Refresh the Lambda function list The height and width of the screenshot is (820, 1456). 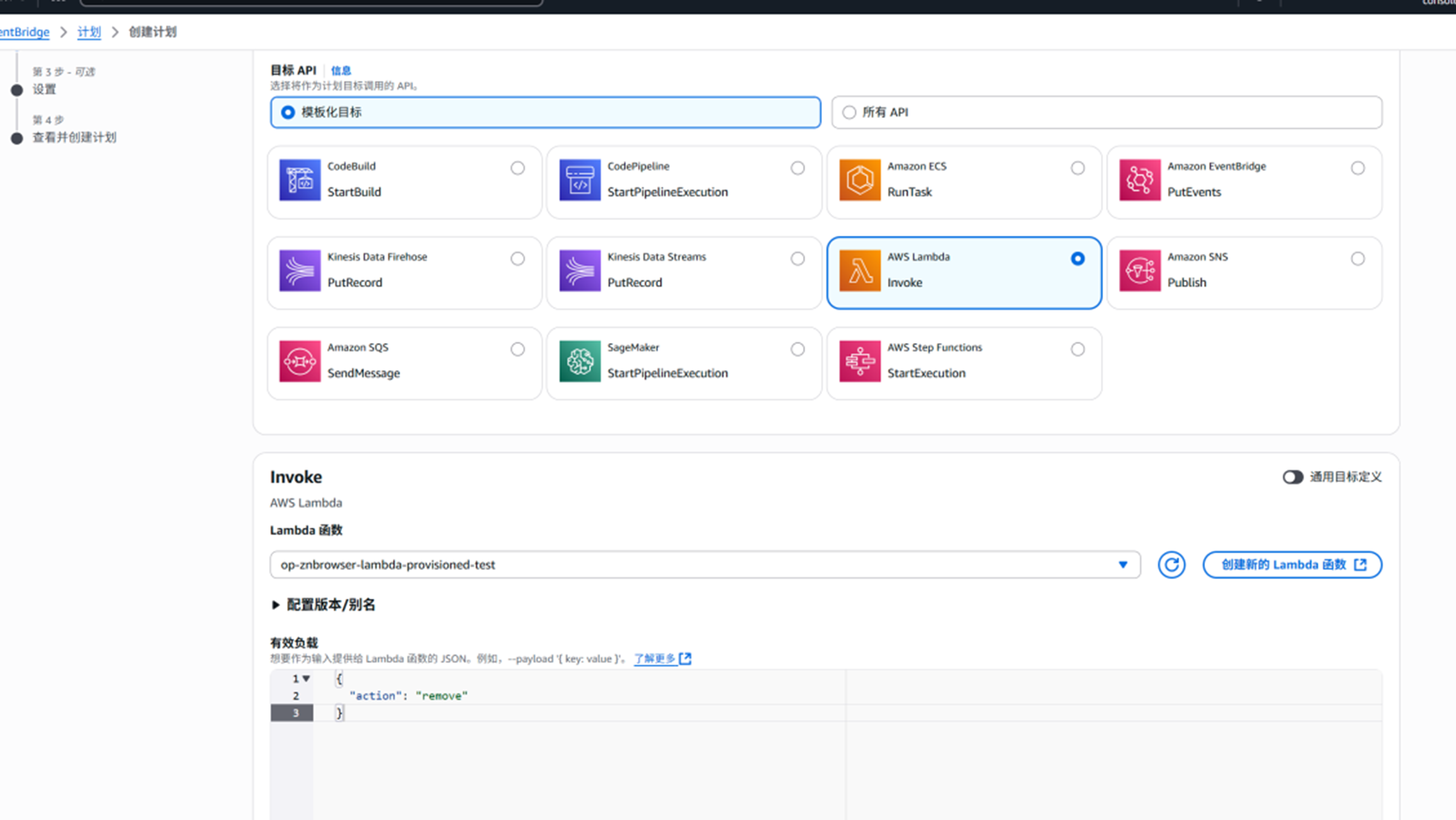1171,564
